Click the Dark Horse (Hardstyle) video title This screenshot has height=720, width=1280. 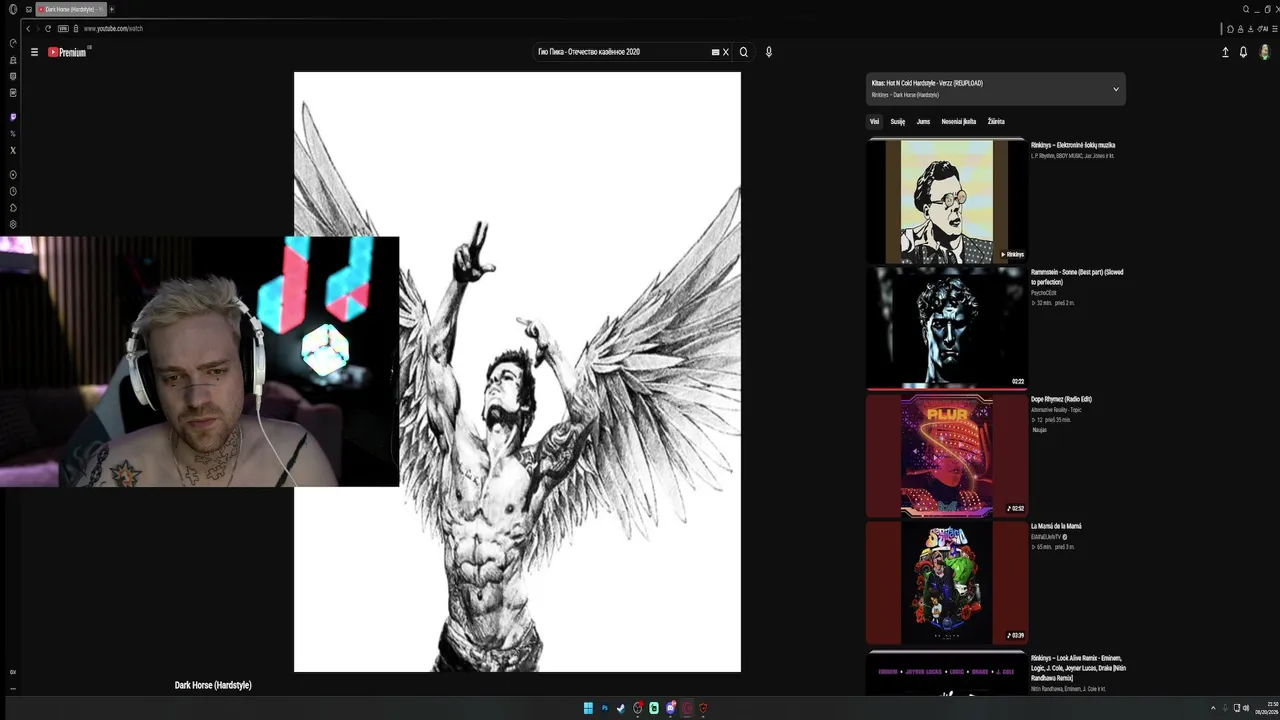point(213,685)
